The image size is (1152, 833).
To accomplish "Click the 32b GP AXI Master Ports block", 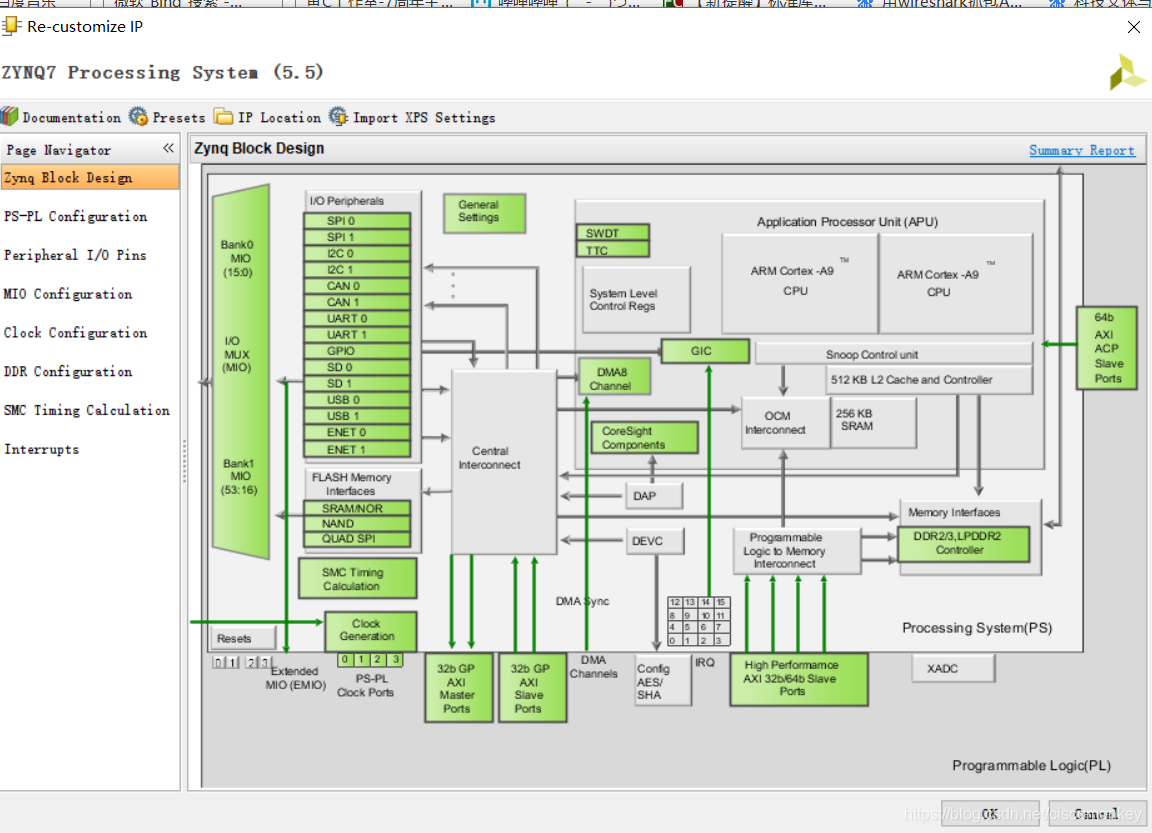I will (x=459, y=688).
